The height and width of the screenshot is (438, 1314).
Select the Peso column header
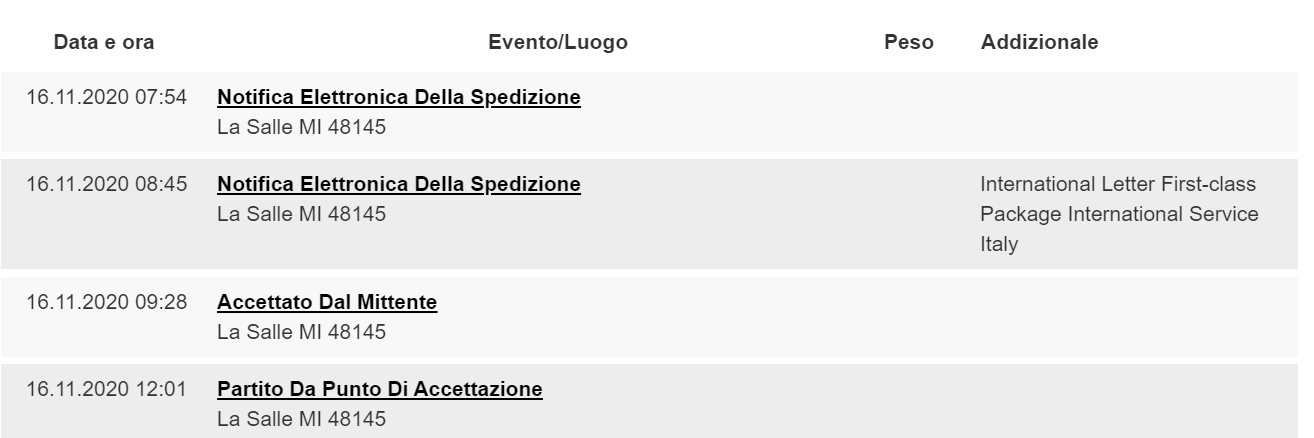click(909, 42)
